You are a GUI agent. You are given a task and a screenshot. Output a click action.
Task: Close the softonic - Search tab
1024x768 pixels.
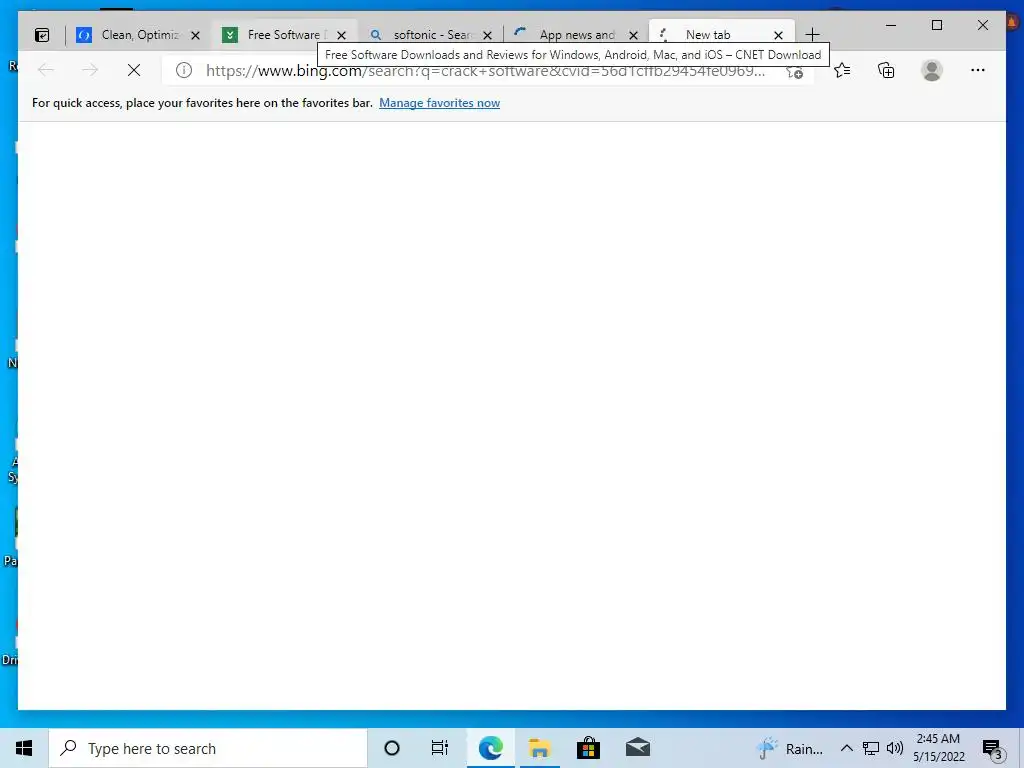[x=487, y=35]
